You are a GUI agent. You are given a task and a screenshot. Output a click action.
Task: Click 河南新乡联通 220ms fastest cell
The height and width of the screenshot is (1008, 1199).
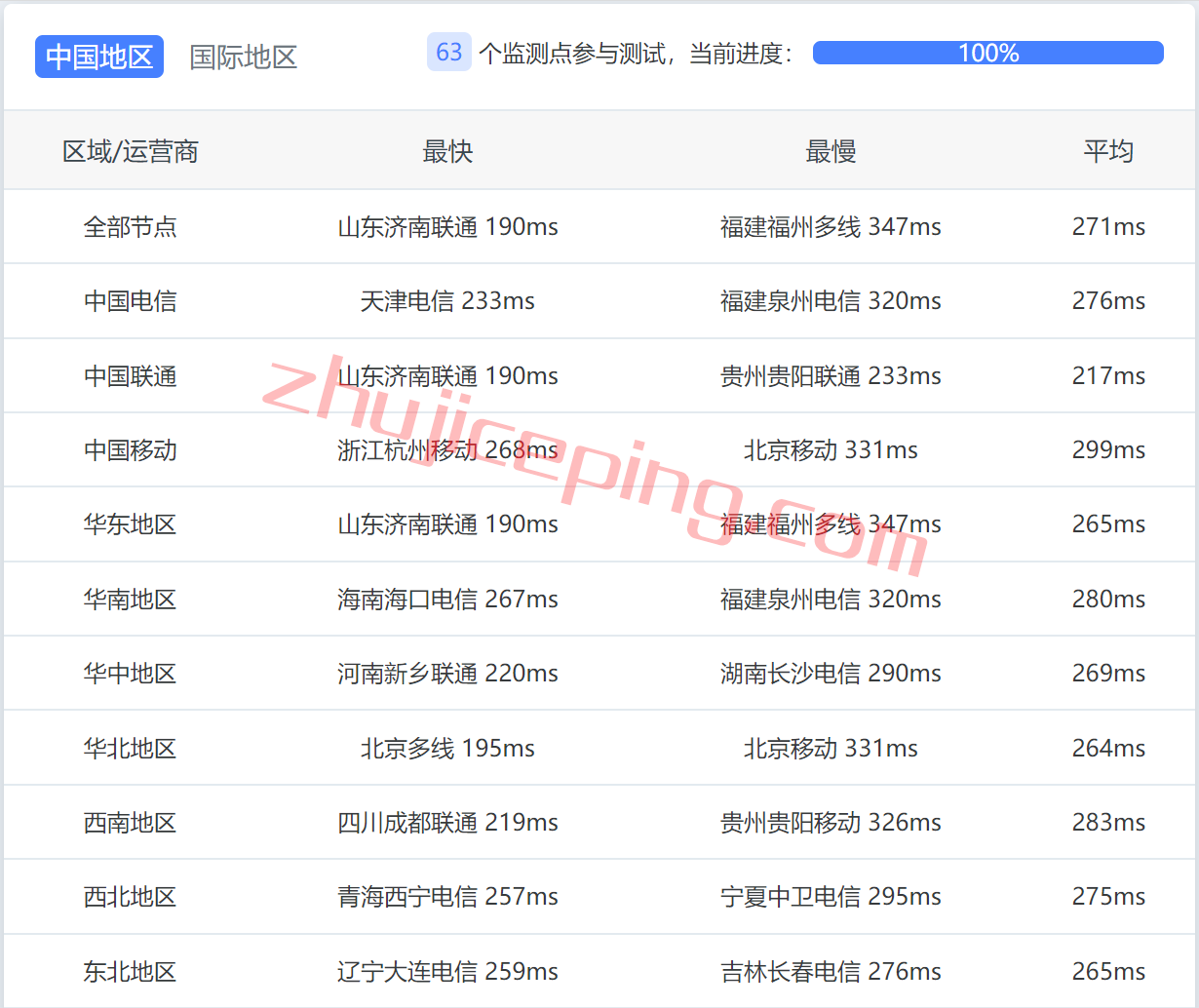point(447,674)
